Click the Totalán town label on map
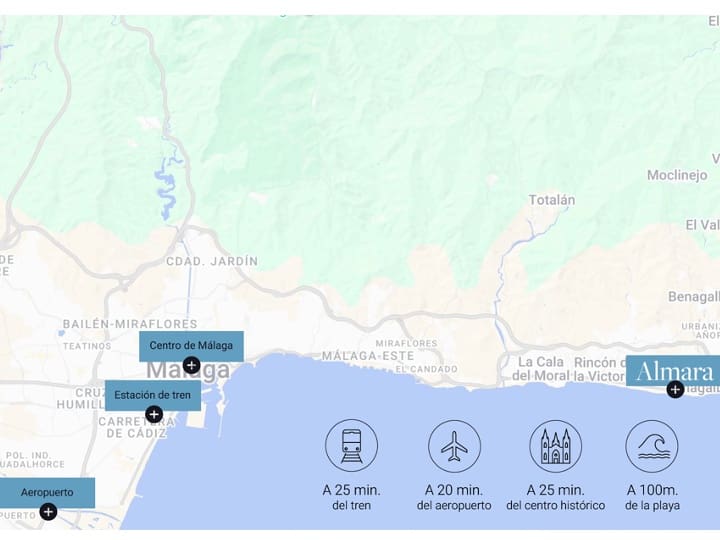This screenshot has width=720, height=540. [551, 200]
